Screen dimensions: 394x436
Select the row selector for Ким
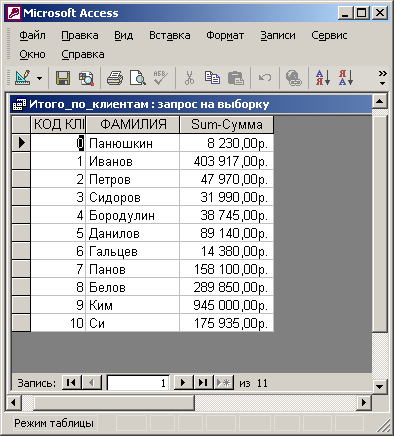pyautogui.click(x=21, y=305)
